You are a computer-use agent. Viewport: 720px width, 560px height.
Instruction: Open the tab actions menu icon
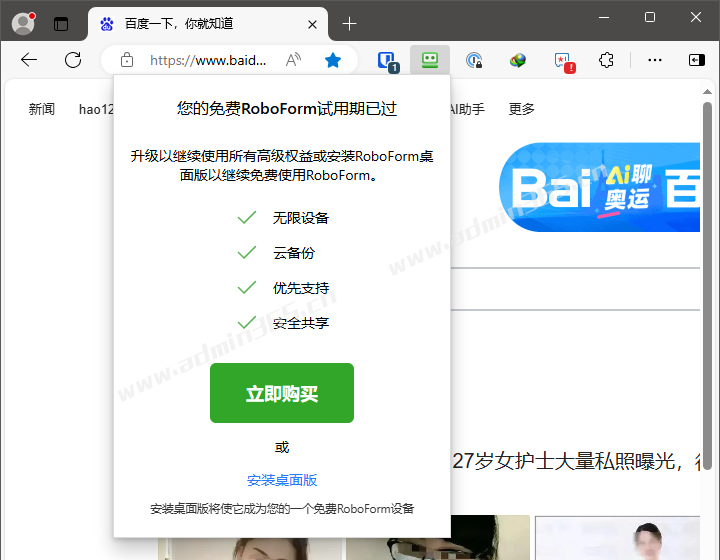pos(61,23)
